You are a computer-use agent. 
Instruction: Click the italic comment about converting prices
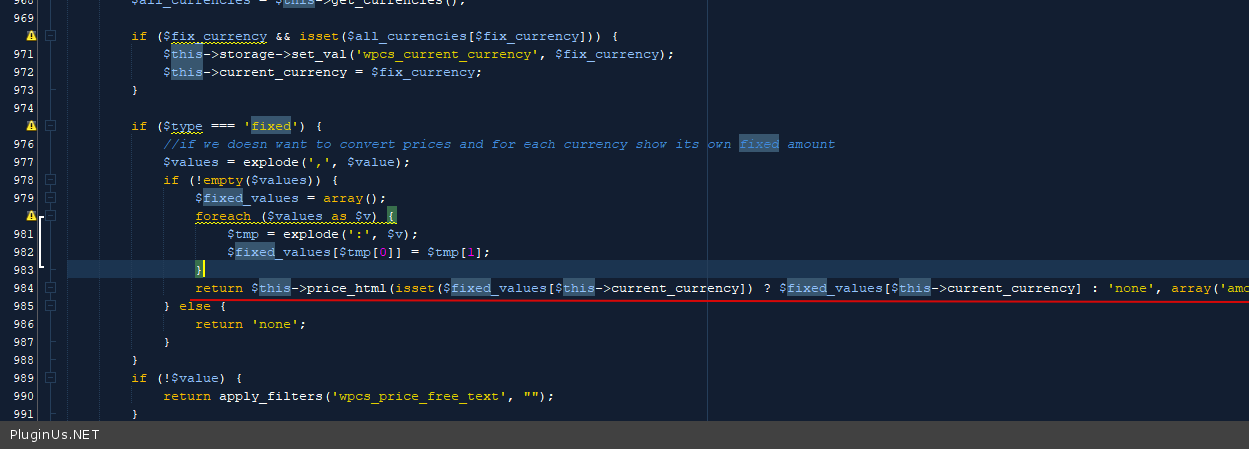499,144
